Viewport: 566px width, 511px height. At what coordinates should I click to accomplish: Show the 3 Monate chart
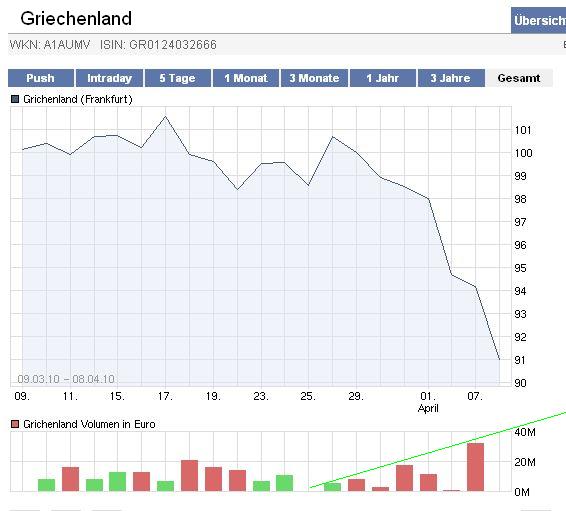tap(314, 78)
